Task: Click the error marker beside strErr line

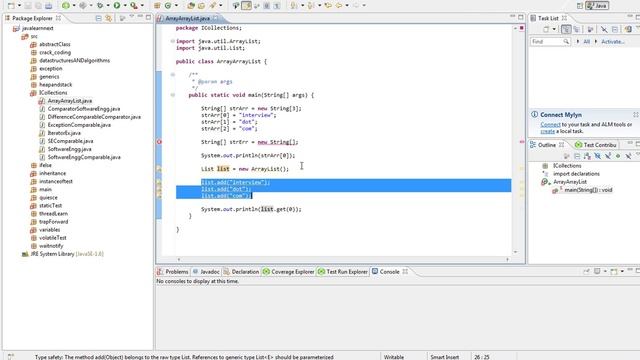Action: (x=159, y=142)
